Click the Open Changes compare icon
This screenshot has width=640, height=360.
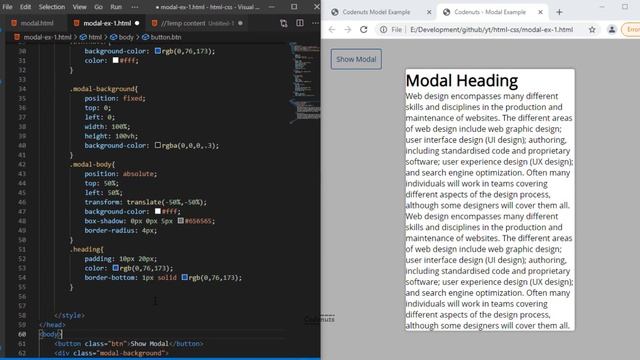click(284, 23)
